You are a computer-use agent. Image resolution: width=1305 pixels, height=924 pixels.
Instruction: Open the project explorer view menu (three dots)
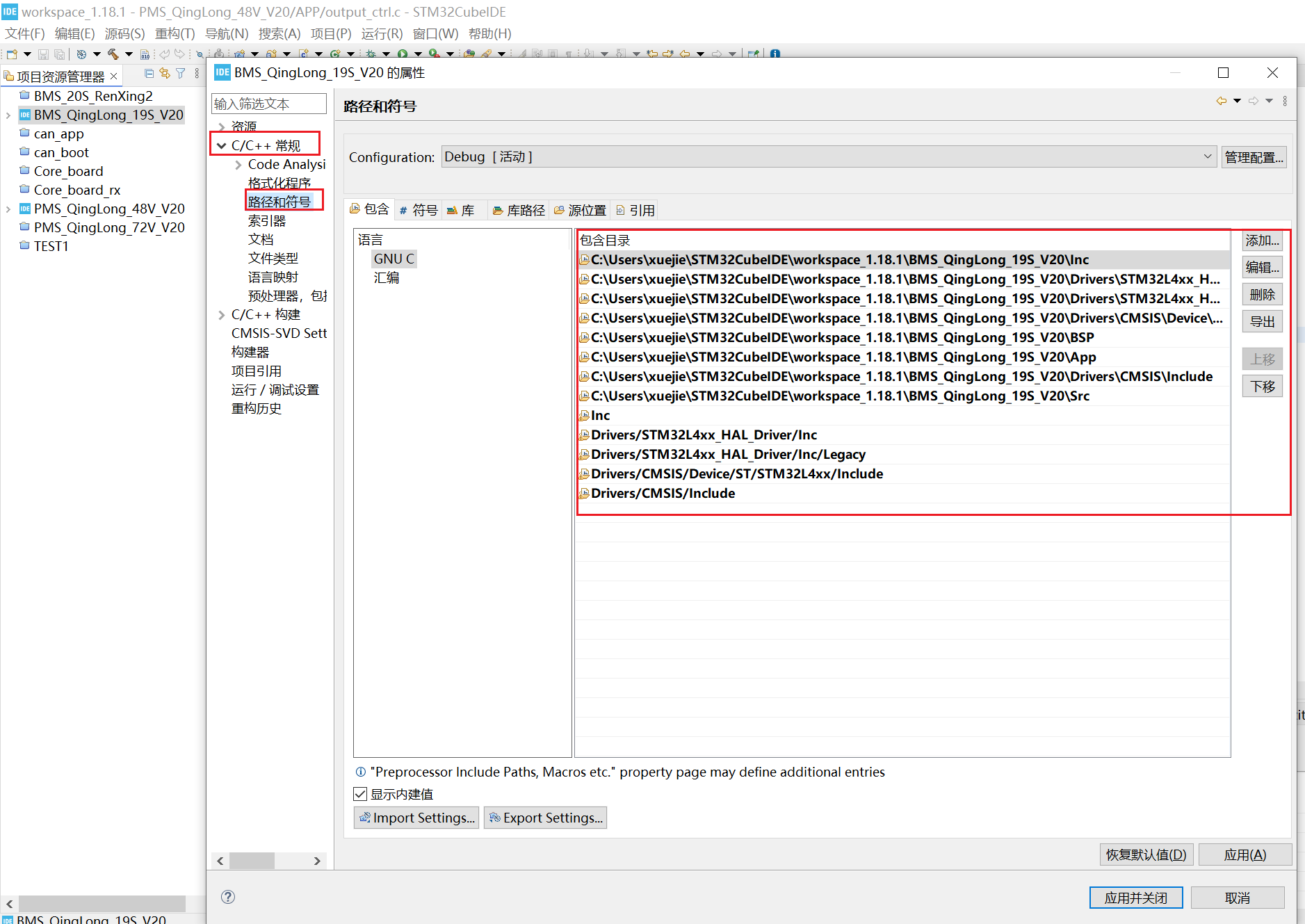click(197, 74)
